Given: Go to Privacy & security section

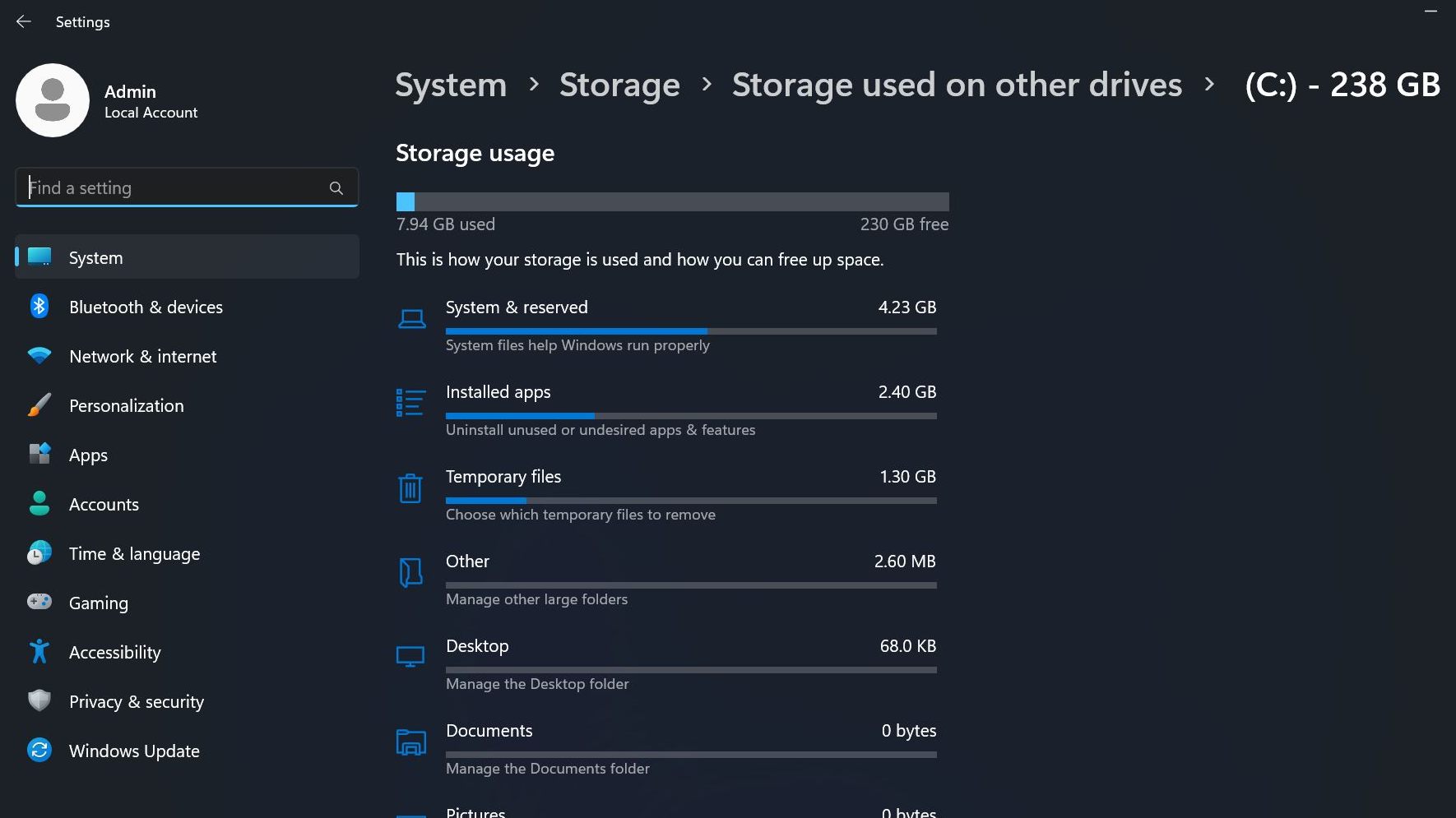Looking at the screenshot, I should coord(136,701).
